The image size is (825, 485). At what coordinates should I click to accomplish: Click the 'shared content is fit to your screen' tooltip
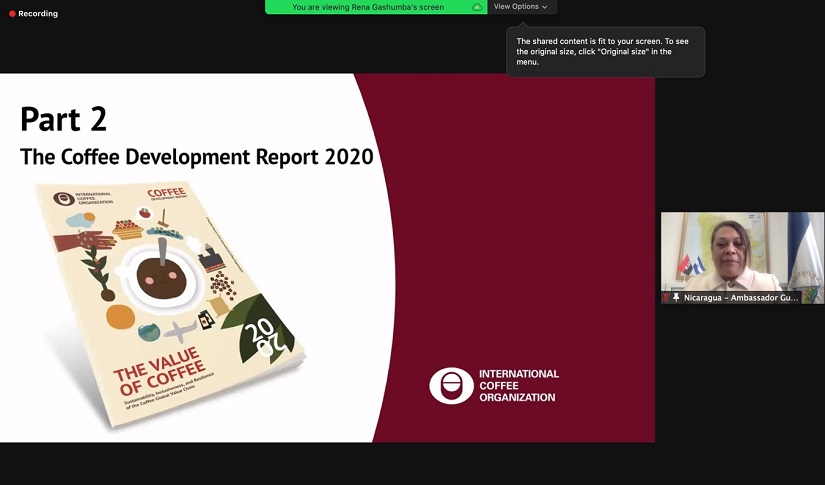click(605, 52)
